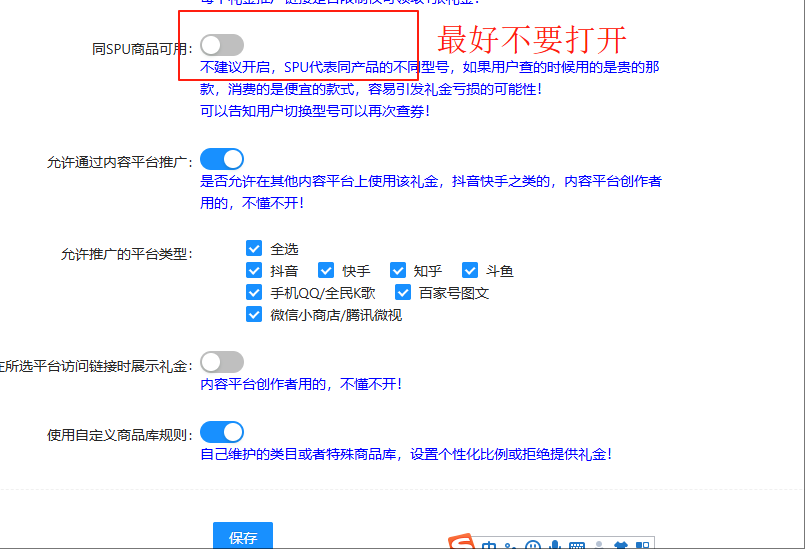The width and height of the screenshot is (805, 549).
Task: Open the emoji smiley icon in the IME bar
Action: point(533,546)
